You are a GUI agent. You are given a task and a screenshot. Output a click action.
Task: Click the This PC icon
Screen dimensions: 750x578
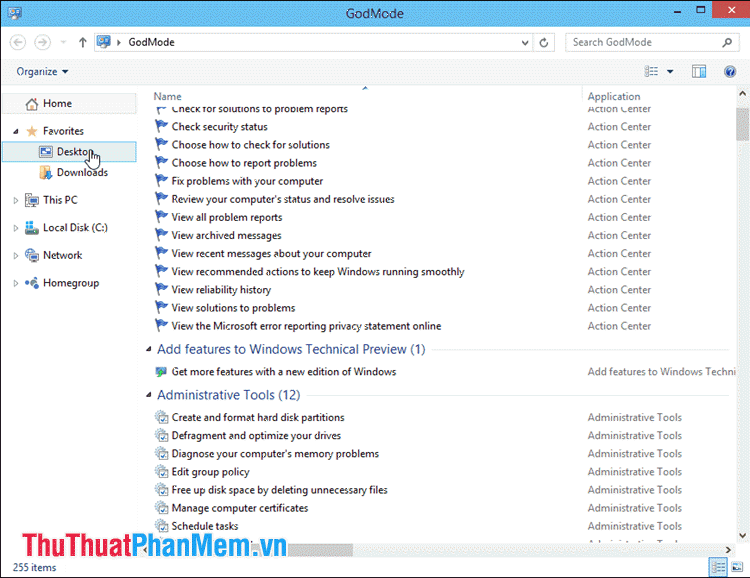pos(32,200)
